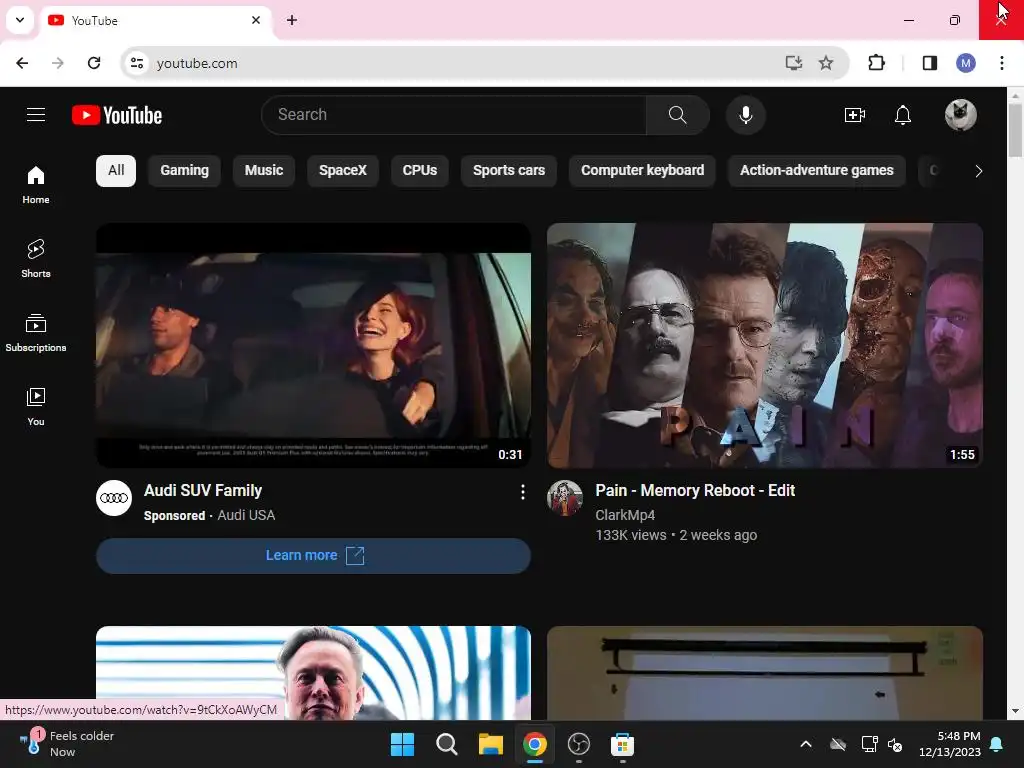Image resolution: width=1024 pixels, height=768 pixels.
Task: Open the notifications bell
Action: click(903, 115)
